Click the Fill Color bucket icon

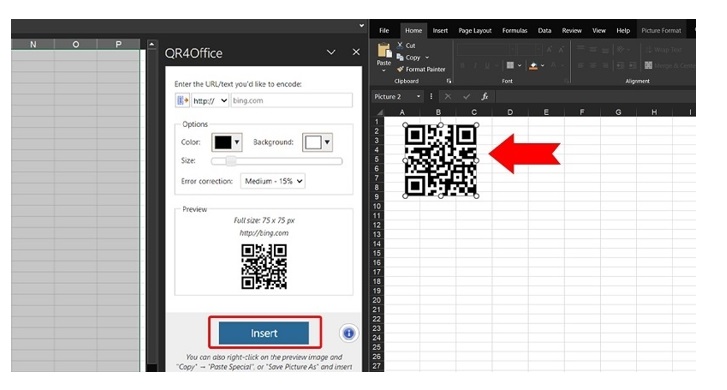533,66
